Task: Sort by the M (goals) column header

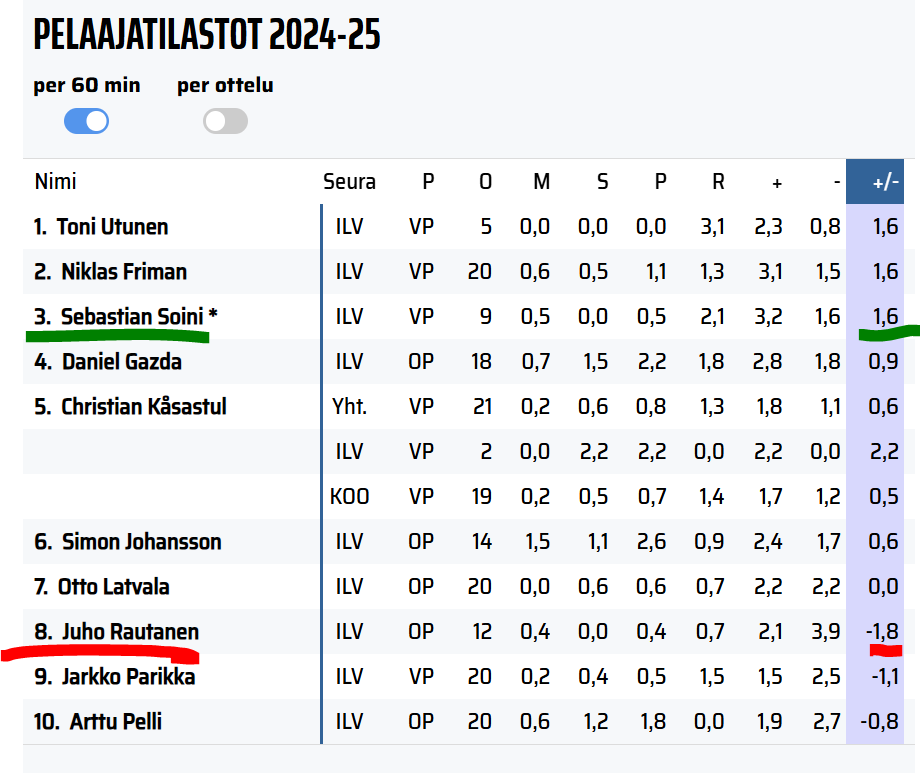Action: point(541,182)
